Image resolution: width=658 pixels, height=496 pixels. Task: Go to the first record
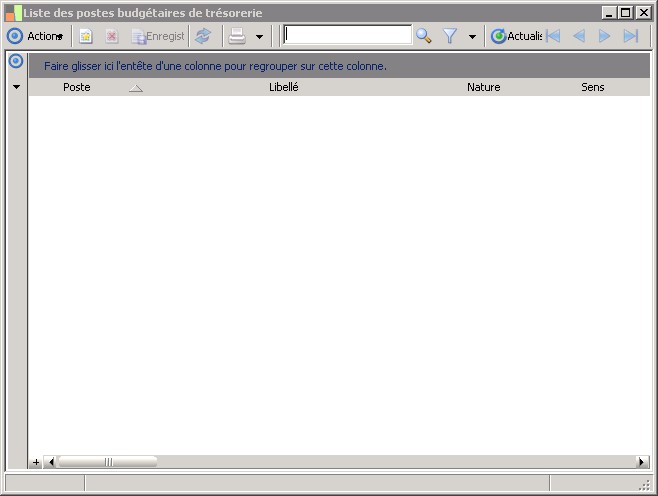coord(553,36)
